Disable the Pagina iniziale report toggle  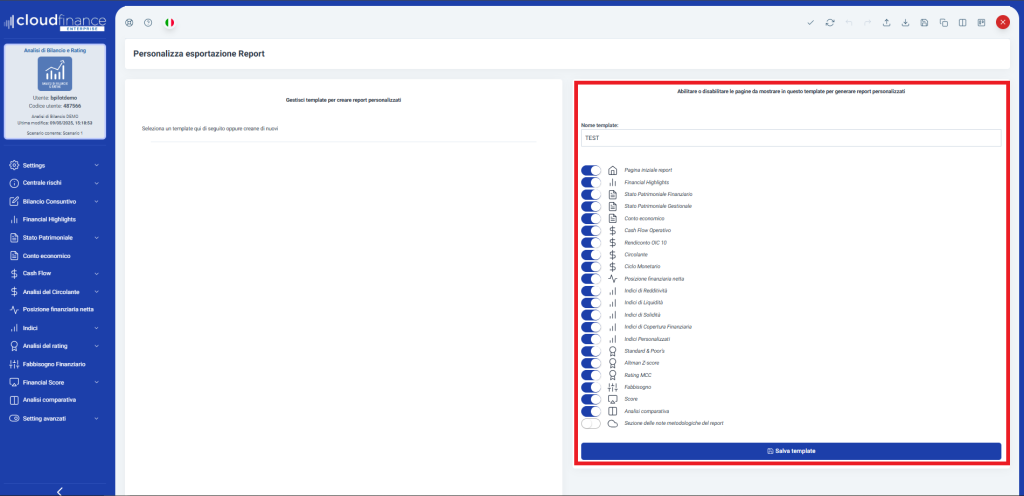pyautogui.click(x=591, y=170)
